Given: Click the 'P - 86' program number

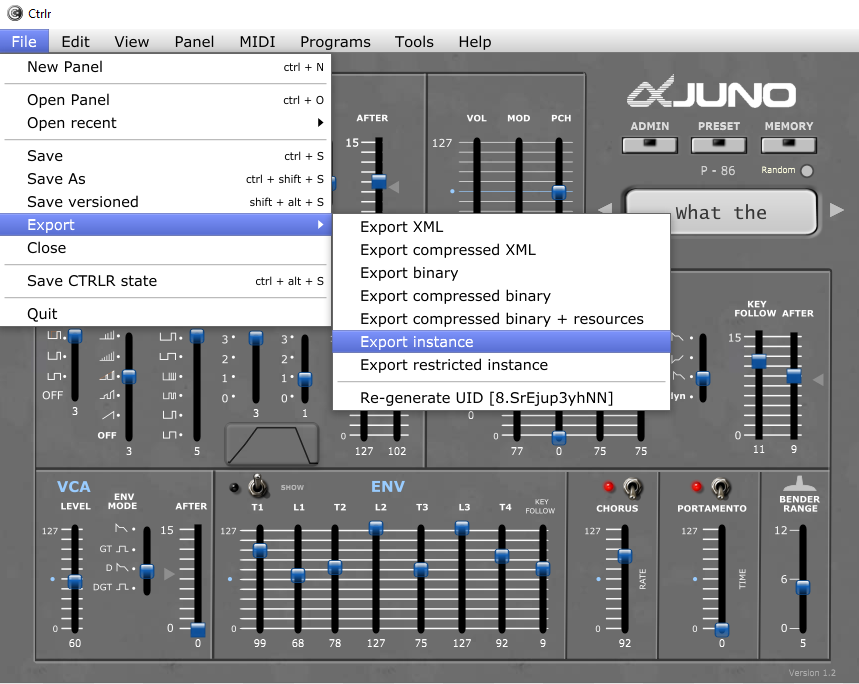Looking at the screenshot, I should point(718,171).
